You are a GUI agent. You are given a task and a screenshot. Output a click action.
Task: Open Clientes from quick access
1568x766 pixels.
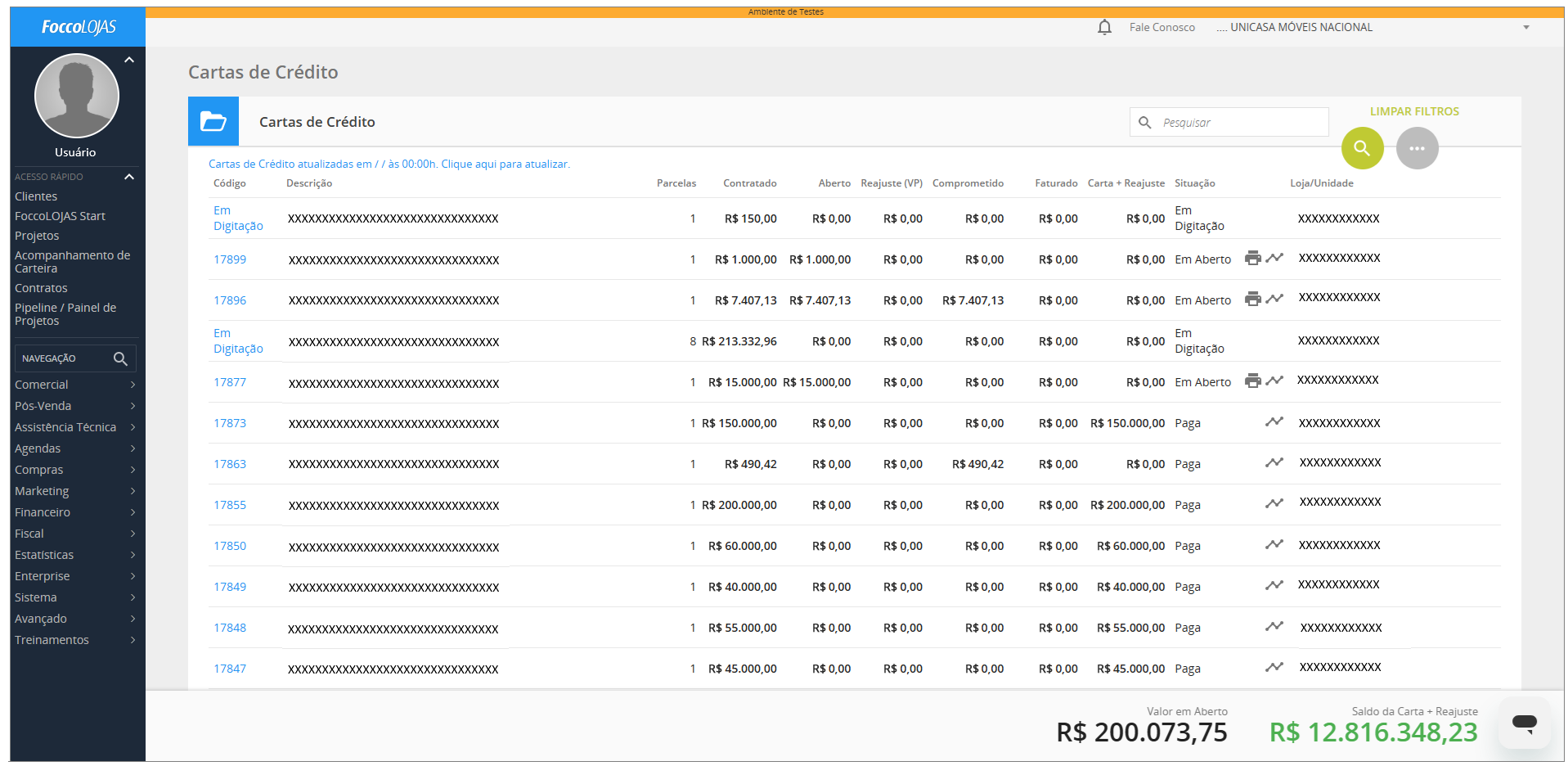(x=36, y=196)
